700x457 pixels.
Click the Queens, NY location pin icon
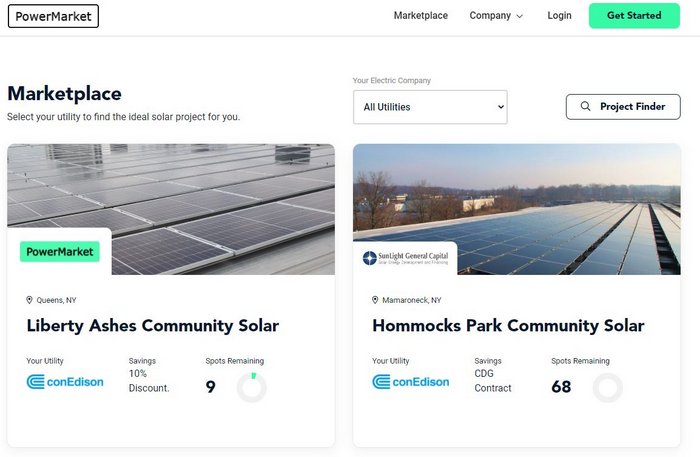click(x=29, y=300)
